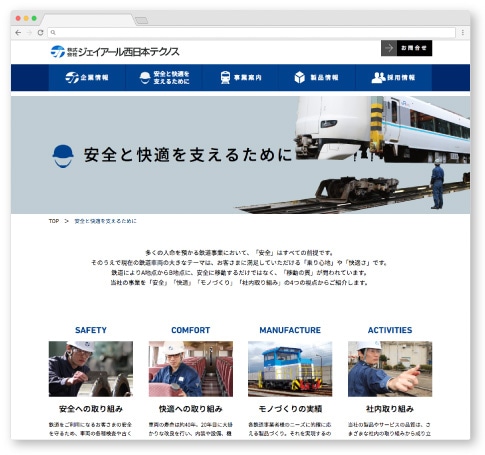Reload the page with the refresh icon
Screen dimensions: 485x455
point(40,33)
